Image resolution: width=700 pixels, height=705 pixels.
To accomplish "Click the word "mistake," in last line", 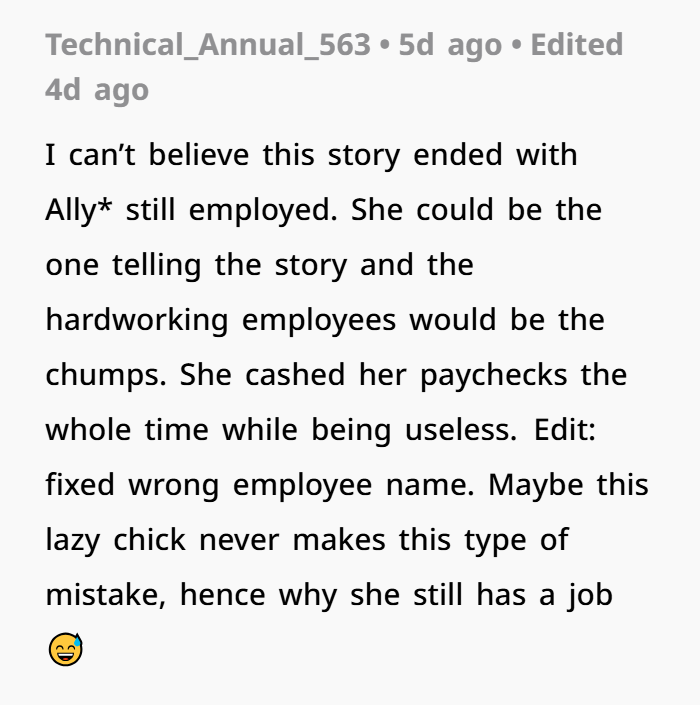I will pyautogui.click(x=106, y=595).
